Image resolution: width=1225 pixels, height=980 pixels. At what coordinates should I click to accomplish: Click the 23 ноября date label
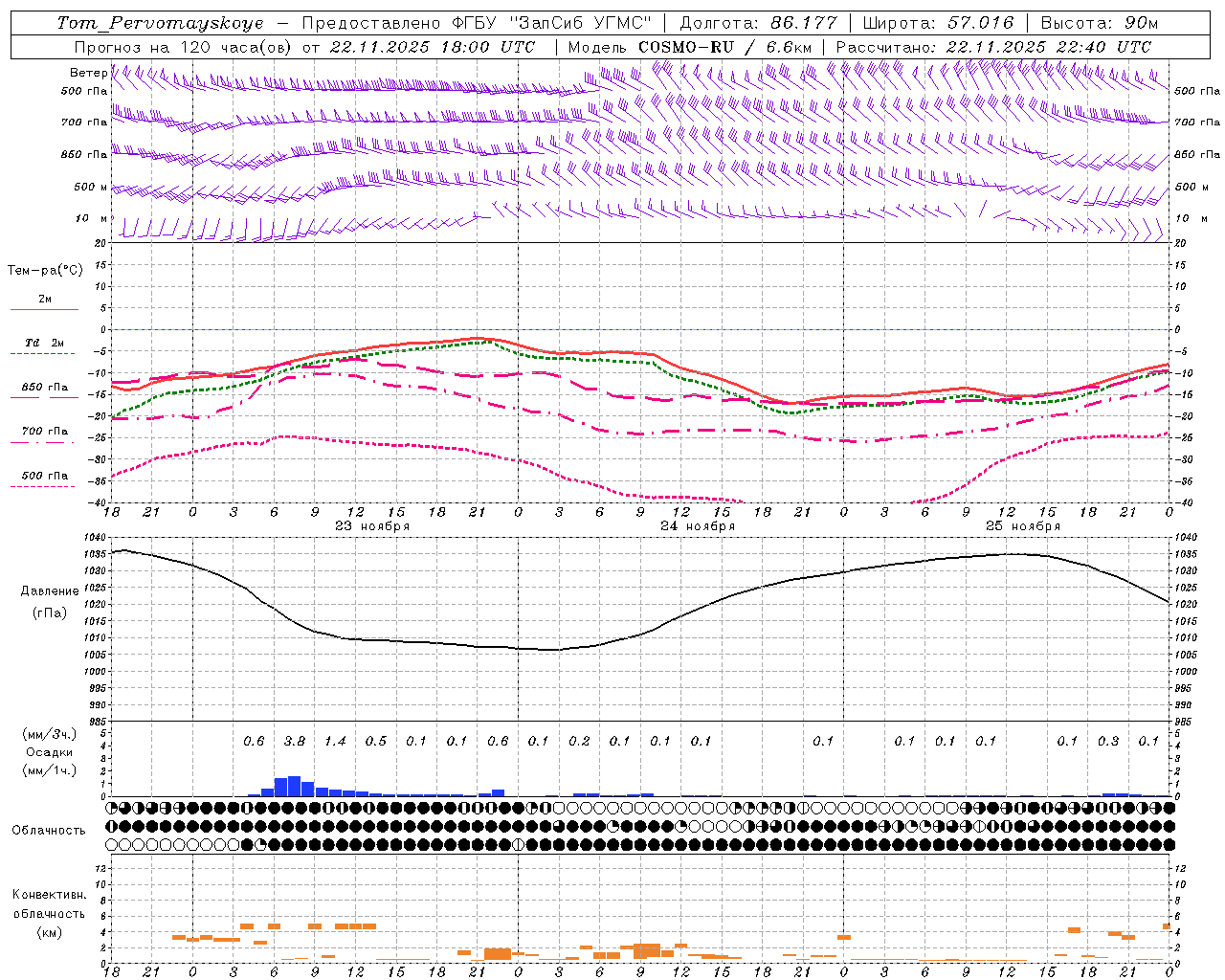[x=372, y=526]
